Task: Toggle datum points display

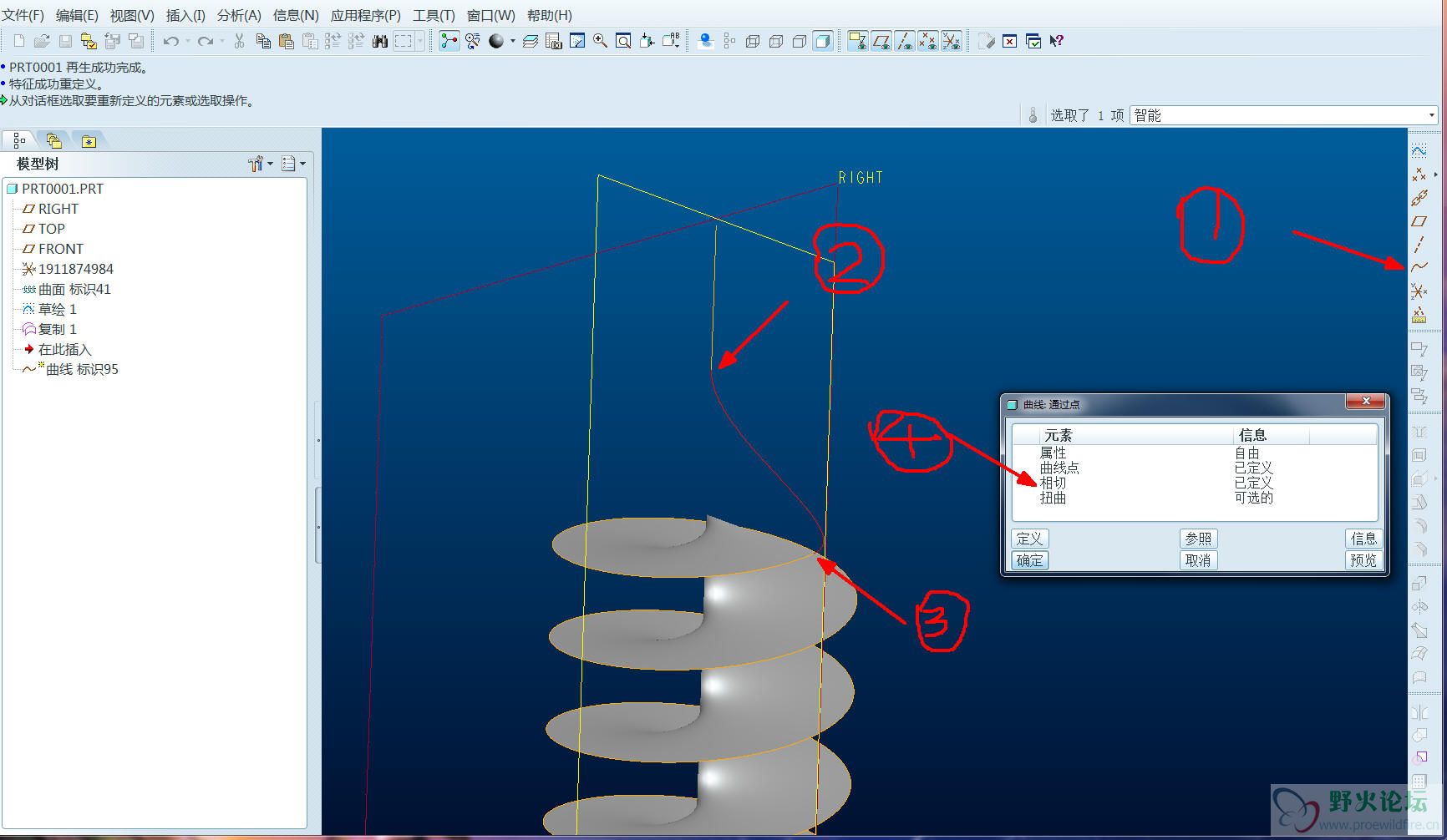Action: 927,41
